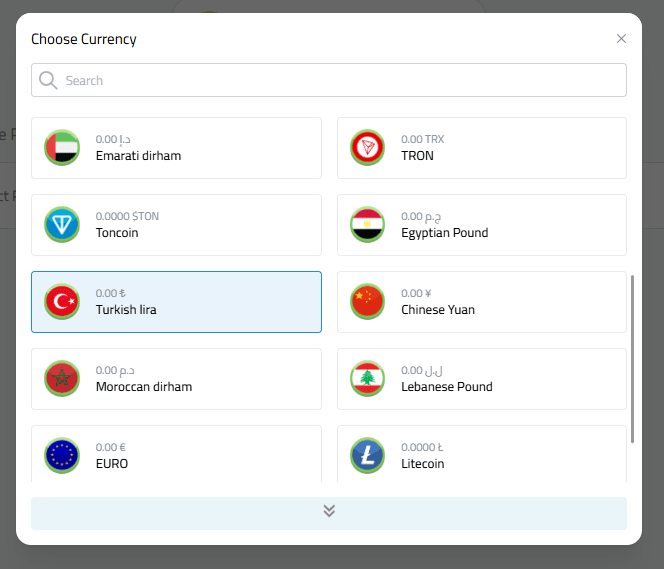Click the blue Toncoin logo icon
The height and width of the screenshot is (569, 664).
(62, 224)
